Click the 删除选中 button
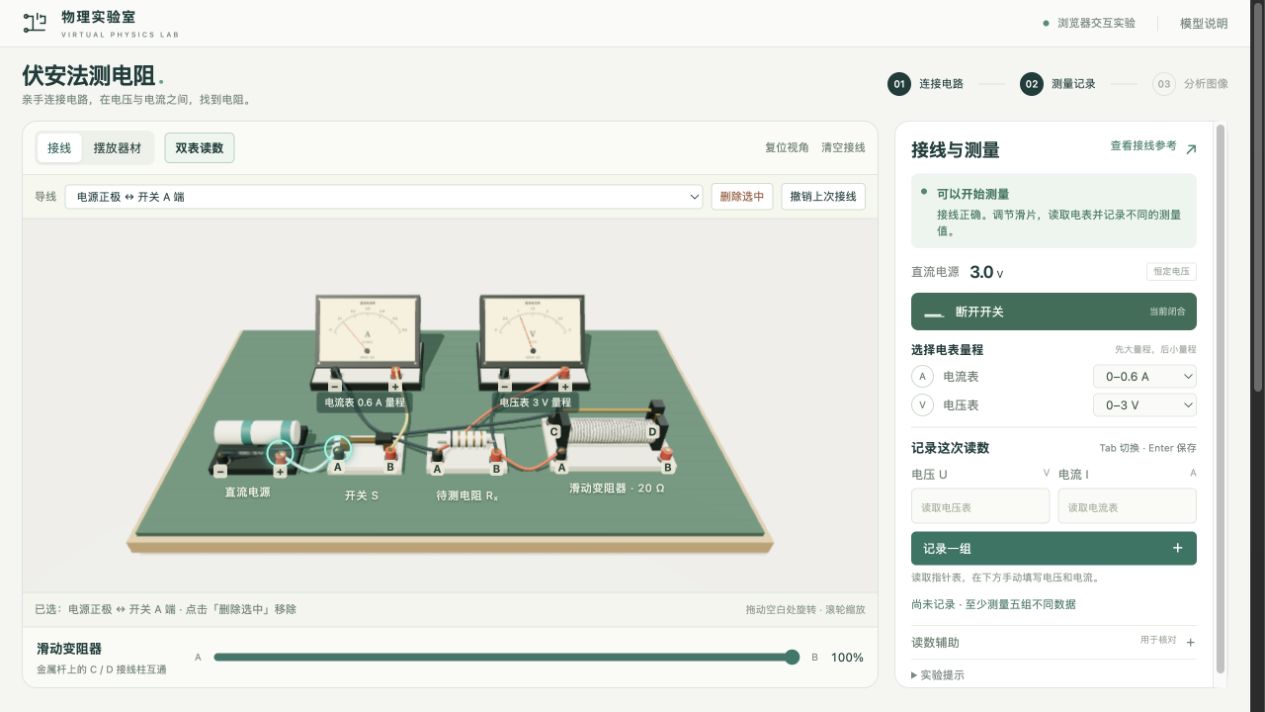Screen dimensions: 1265x712 [x=742, y=197]
